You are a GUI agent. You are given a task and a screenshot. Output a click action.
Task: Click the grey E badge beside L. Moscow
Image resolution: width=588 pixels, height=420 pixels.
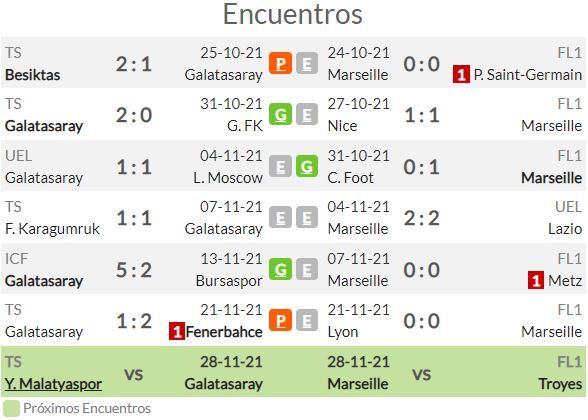click(x=280, y=166)
